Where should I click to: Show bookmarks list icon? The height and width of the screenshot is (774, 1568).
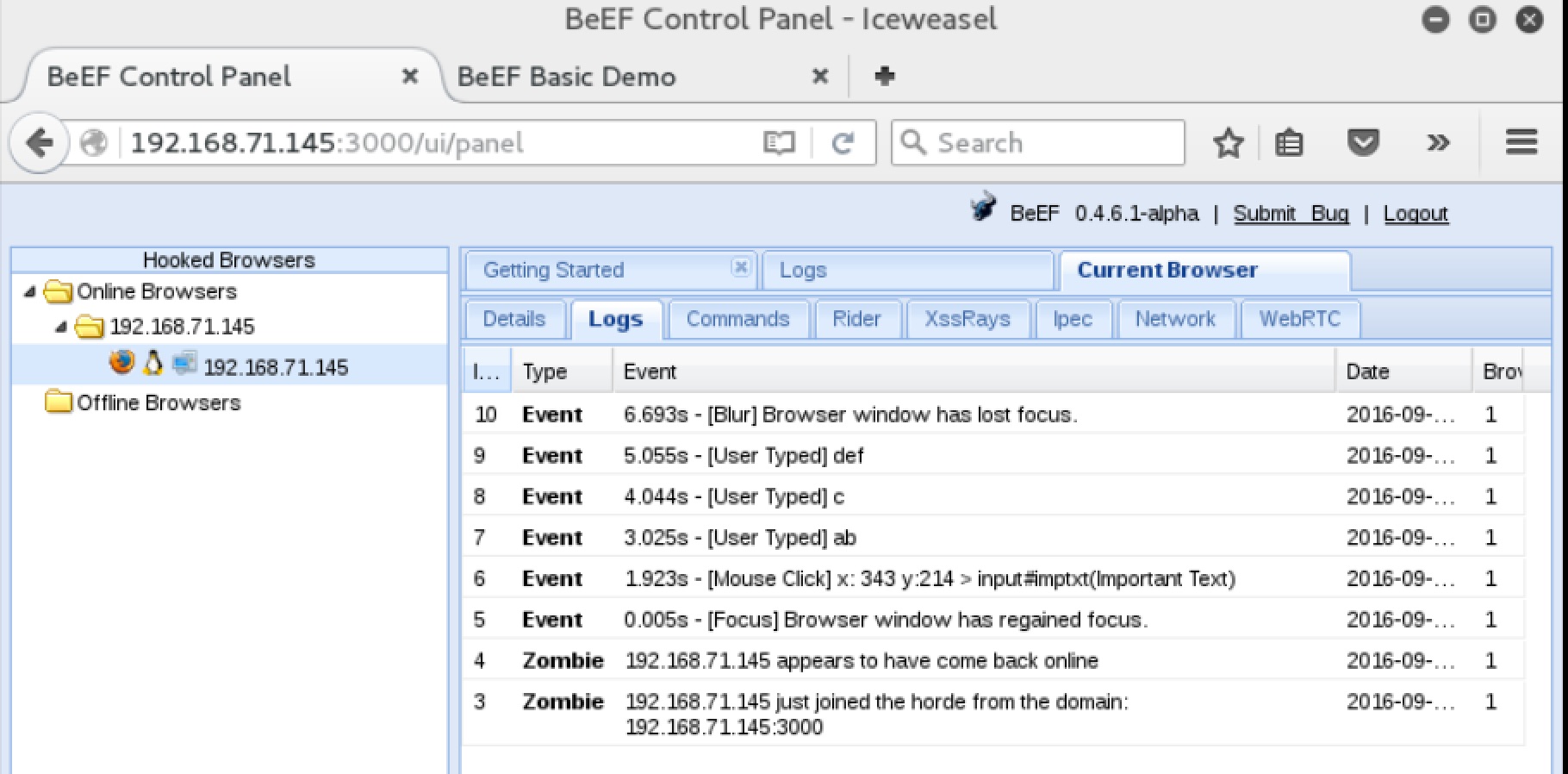[x=1289, y=143]
